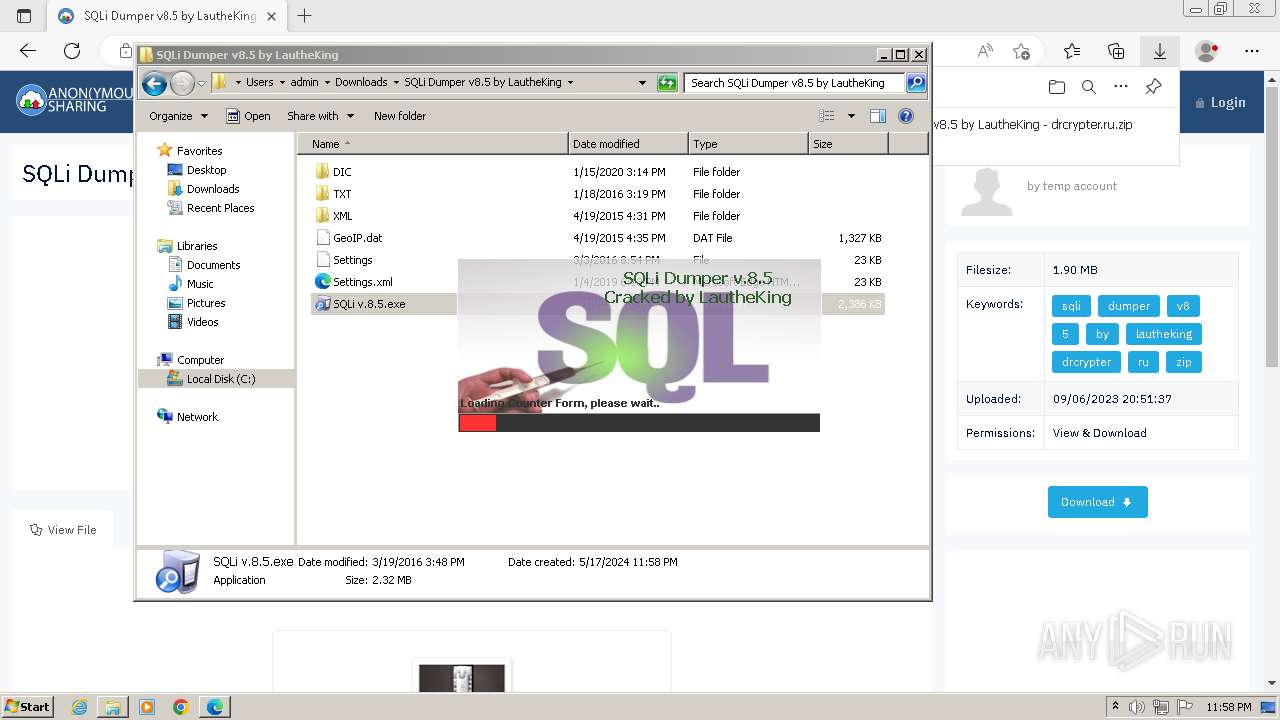Click the Search SQLi Dumper input field
The height and width of the screenshot is (720, 1280).
pos(794,83)
